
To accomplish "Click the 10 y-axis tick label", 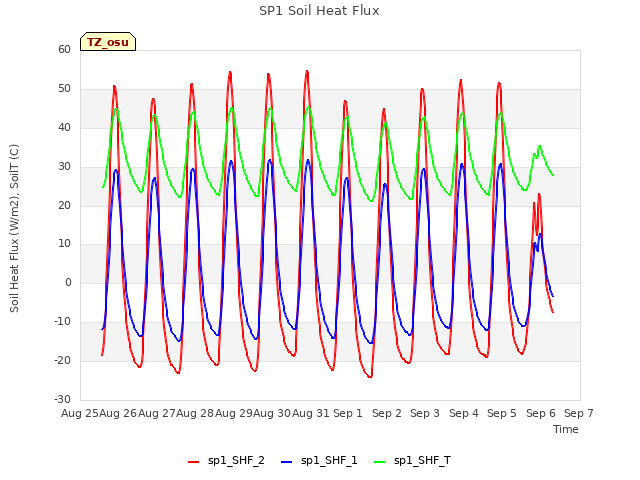I will (x=64, y=244).
